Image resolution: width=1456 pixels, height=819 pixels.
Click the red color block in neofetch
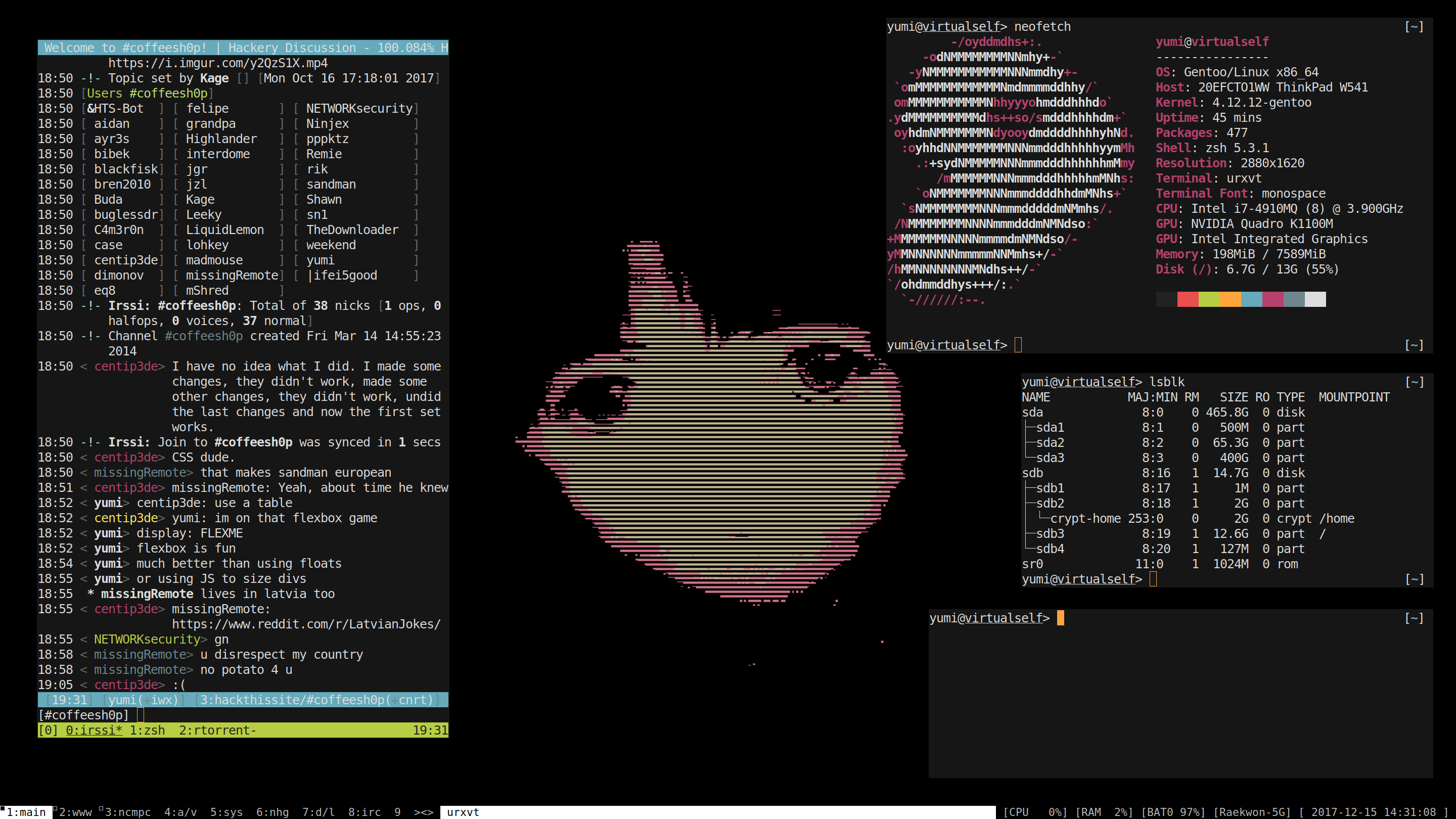click(1188, 299)
